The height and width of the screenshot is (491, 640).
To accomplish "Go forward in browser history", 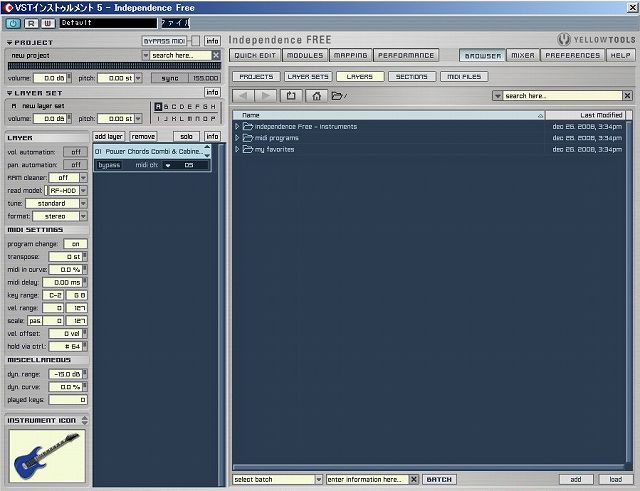I will [266, 96].
